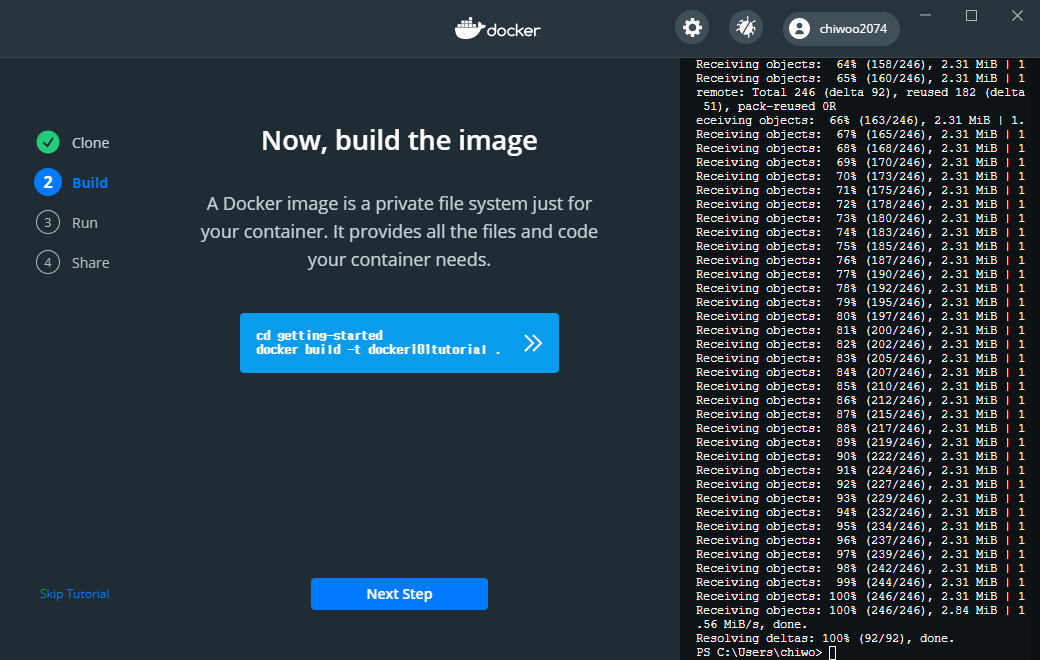This screenshot has width=1040, height=660.
Task: Click the 'Now, build the image' heading
Action: [x=399, y=141]
